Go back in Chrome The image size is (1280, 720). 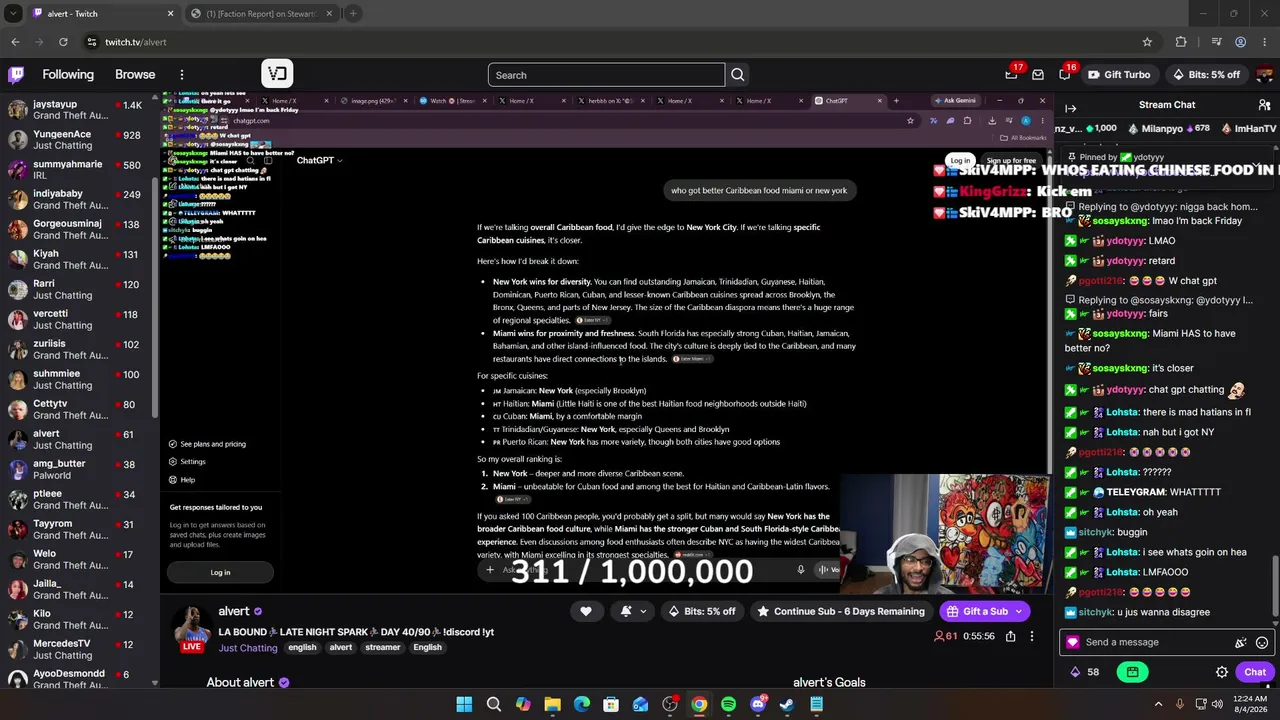point(15,42)
